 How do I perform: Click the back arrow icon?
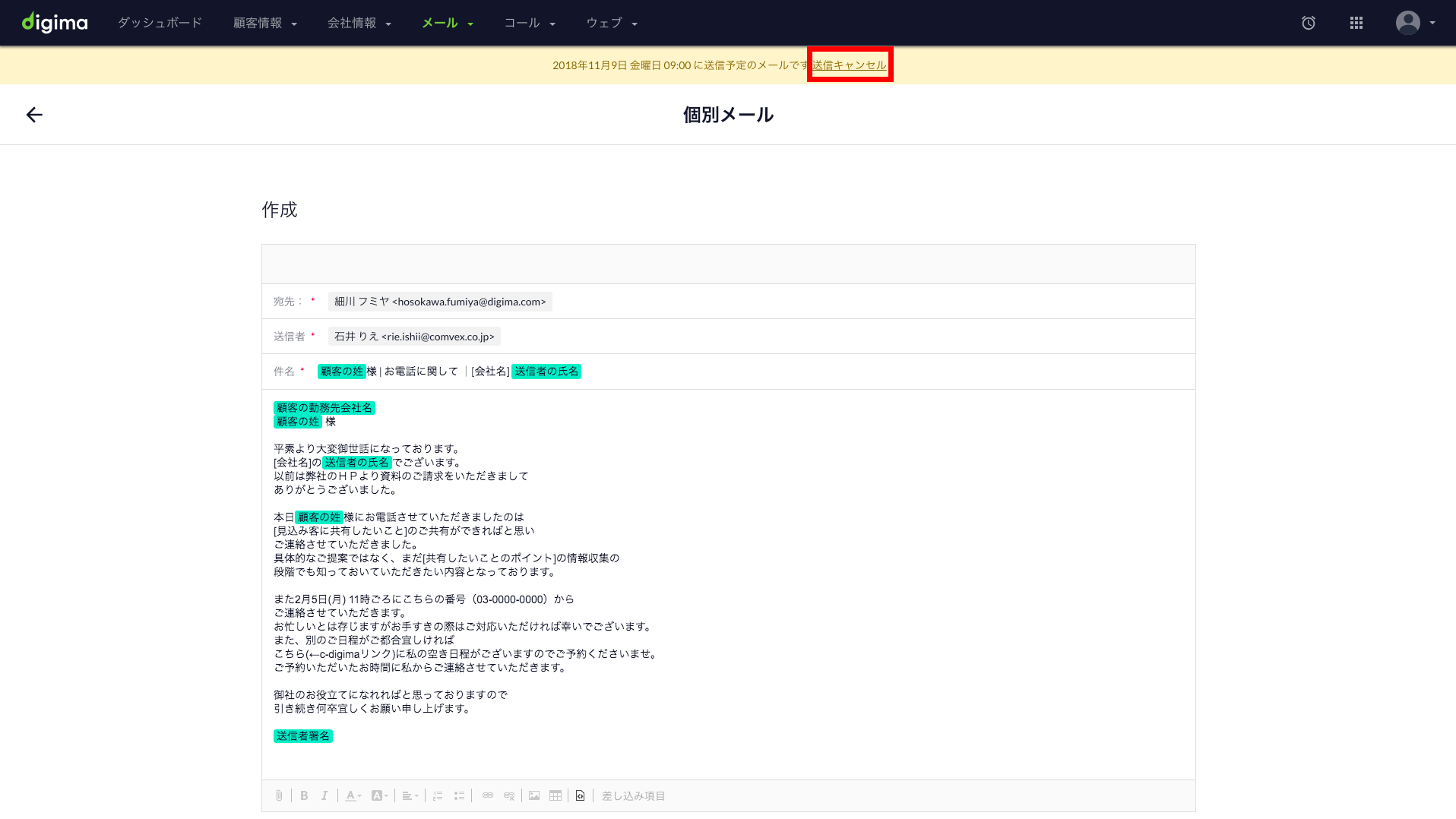tap(34, 115)
